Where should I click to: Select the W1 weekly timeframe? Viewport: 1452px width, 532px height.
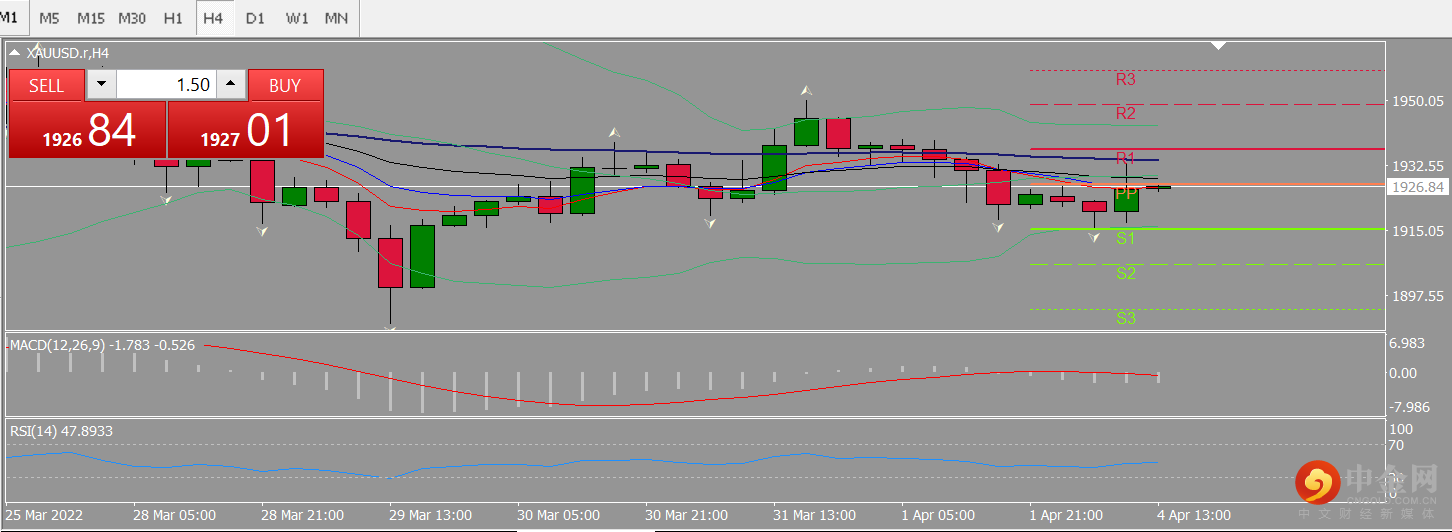point(297,18)
